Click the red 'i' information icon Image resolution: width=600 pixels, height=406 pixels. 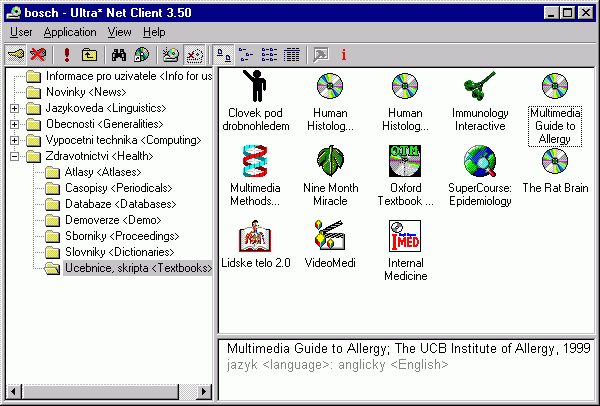click(344, 55)
